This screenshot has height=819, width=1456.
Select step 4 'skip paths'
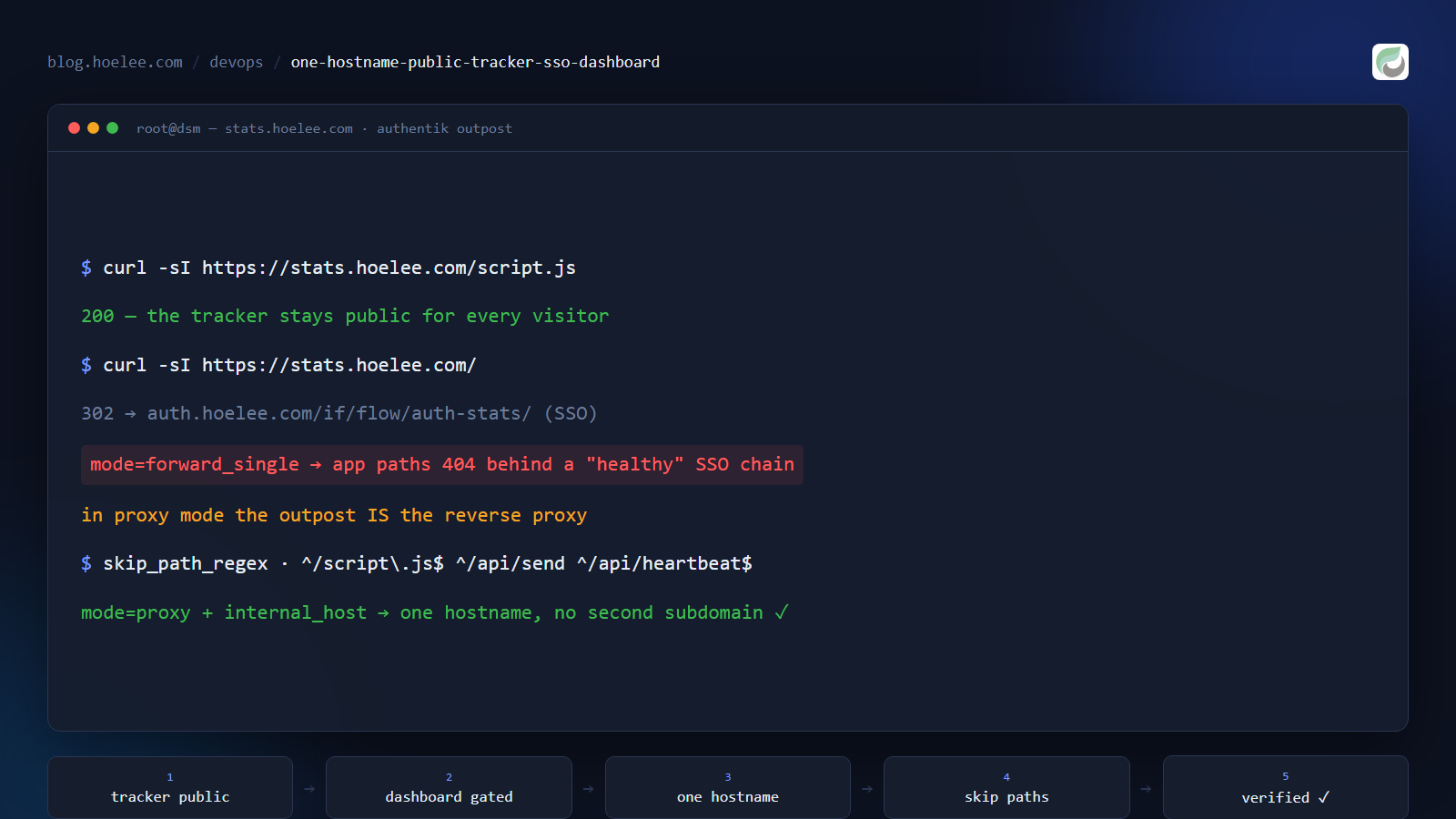pyautogui.click(x=1006, y=788)
